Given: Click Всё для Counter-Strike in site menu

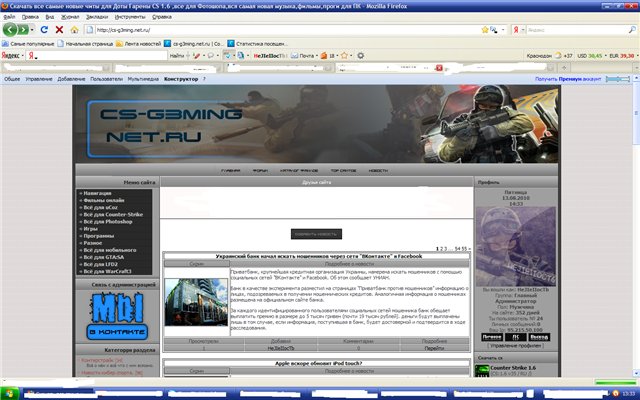Looking at the screenshot, I should click(113, 215).
